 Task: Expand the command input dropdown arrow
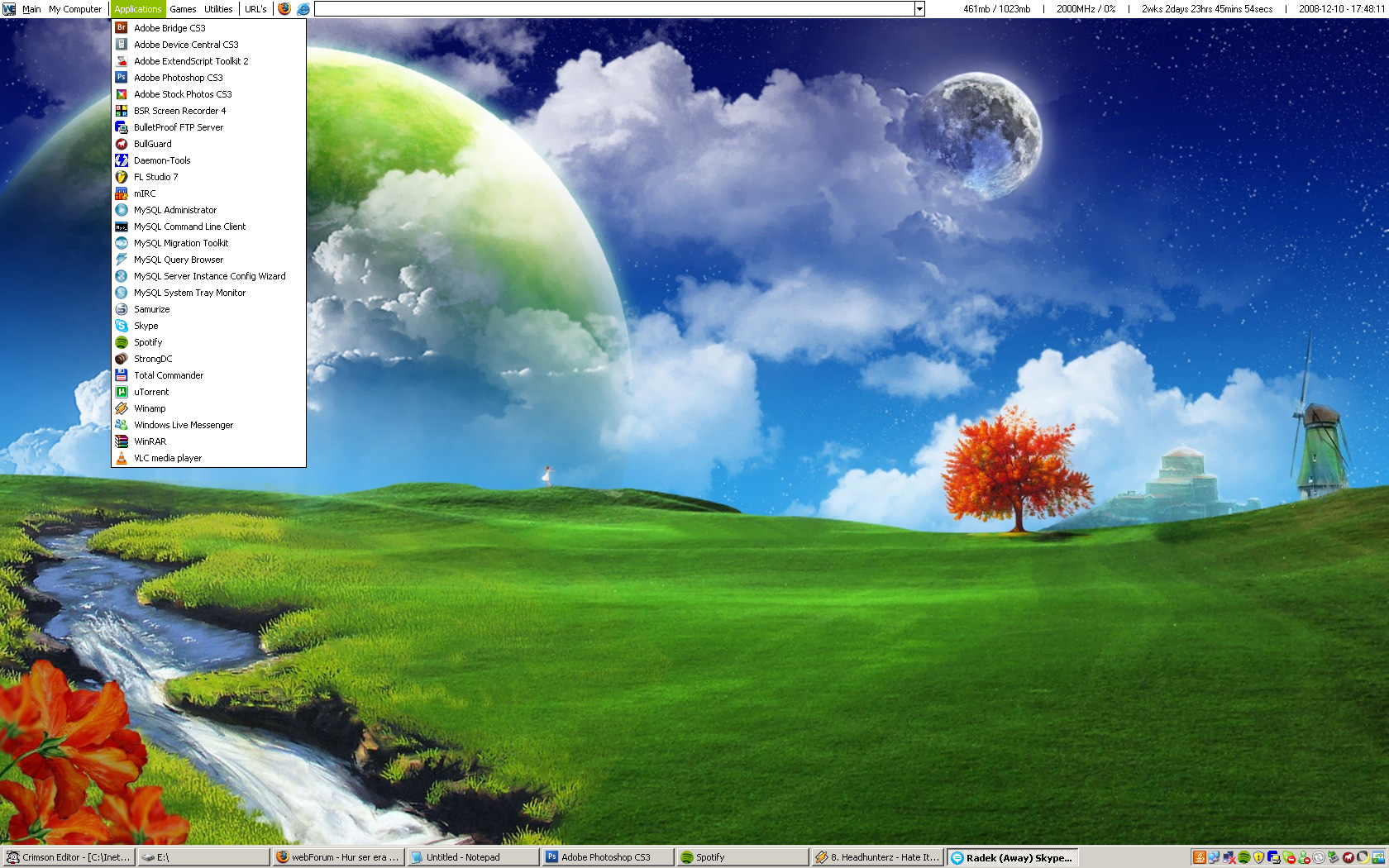(919, 9)
